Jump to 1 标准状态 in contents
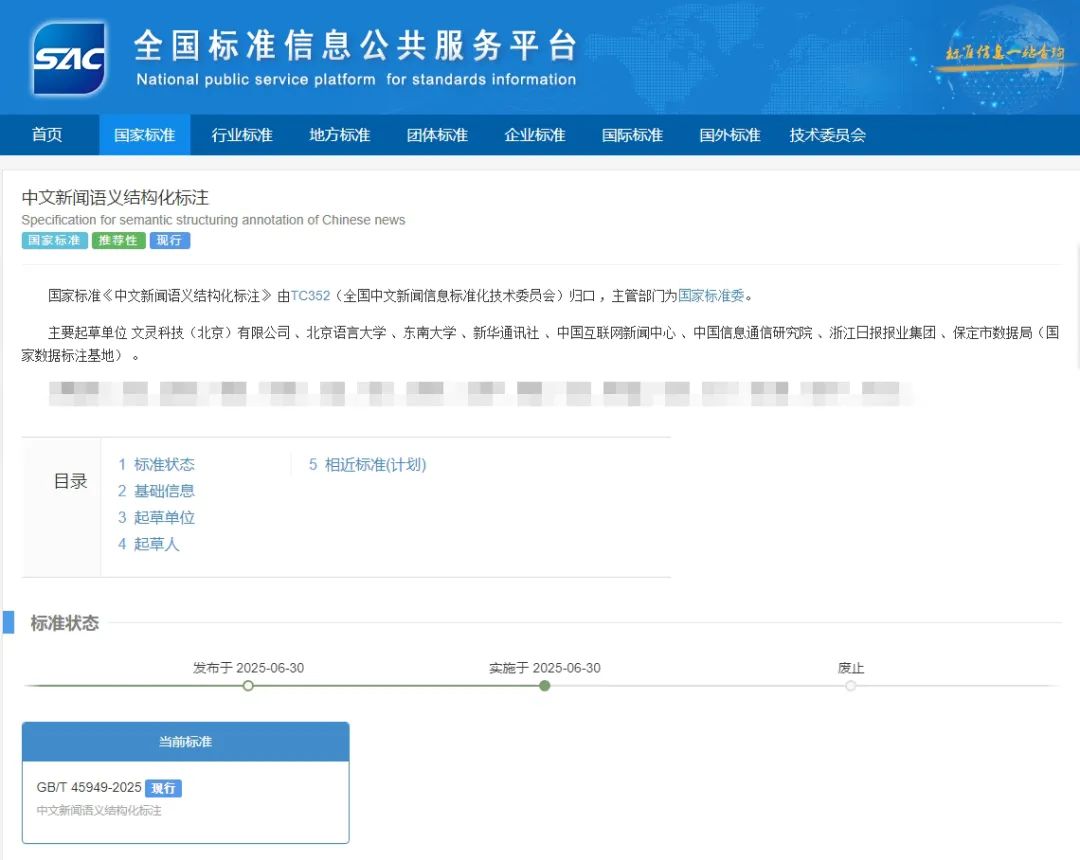Viewport: 1080px width, 860px height. (156, 464)
